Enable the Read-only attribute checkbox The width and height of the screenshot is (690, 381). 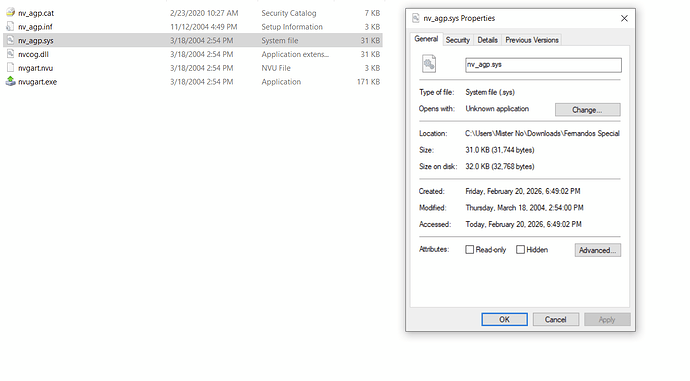[470, 249]
